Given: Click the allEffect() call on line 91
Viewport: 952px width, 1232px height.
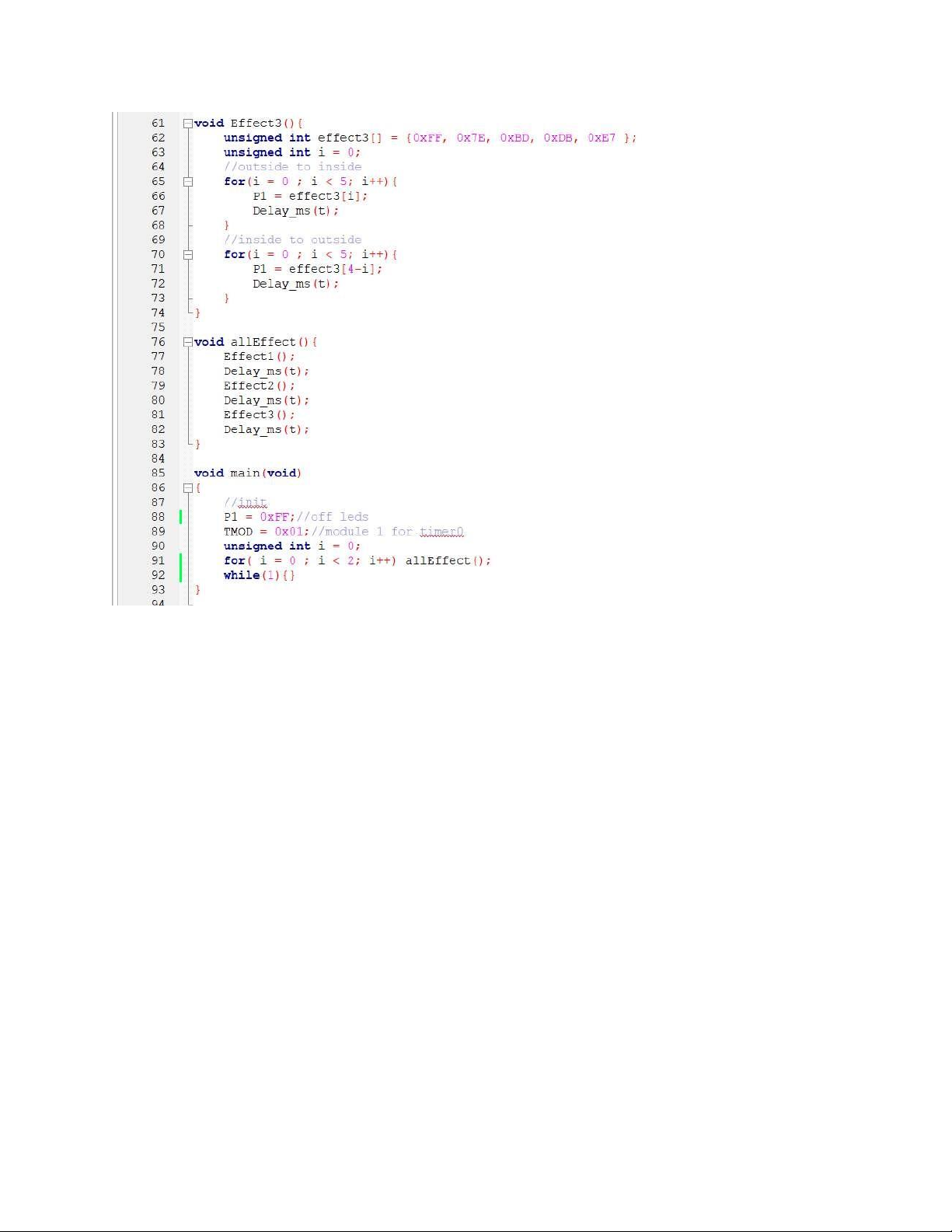Looking at the screenshot, I should click(447, 560).
